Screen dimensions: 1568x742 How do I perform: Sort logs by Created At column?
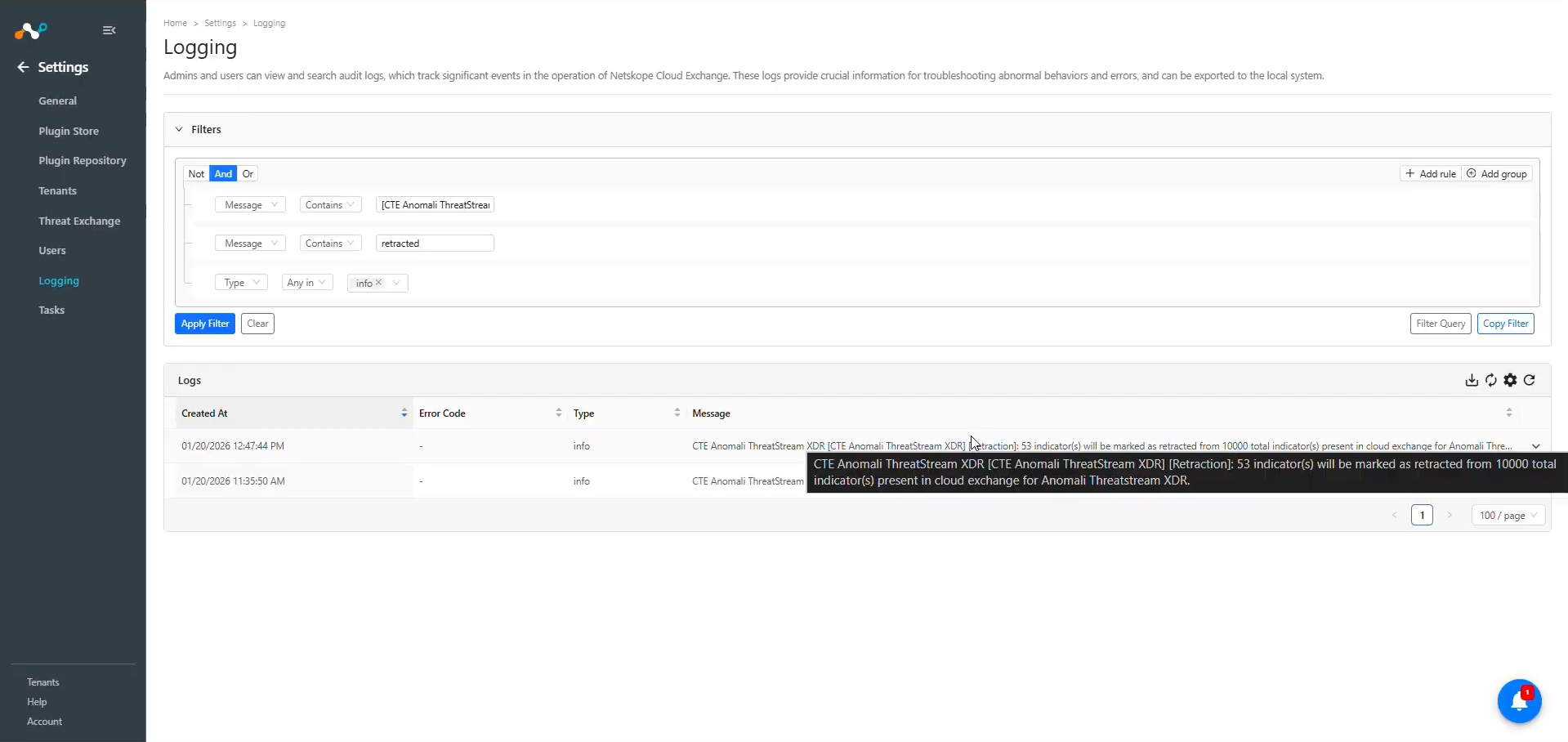(x=404, y=413)
